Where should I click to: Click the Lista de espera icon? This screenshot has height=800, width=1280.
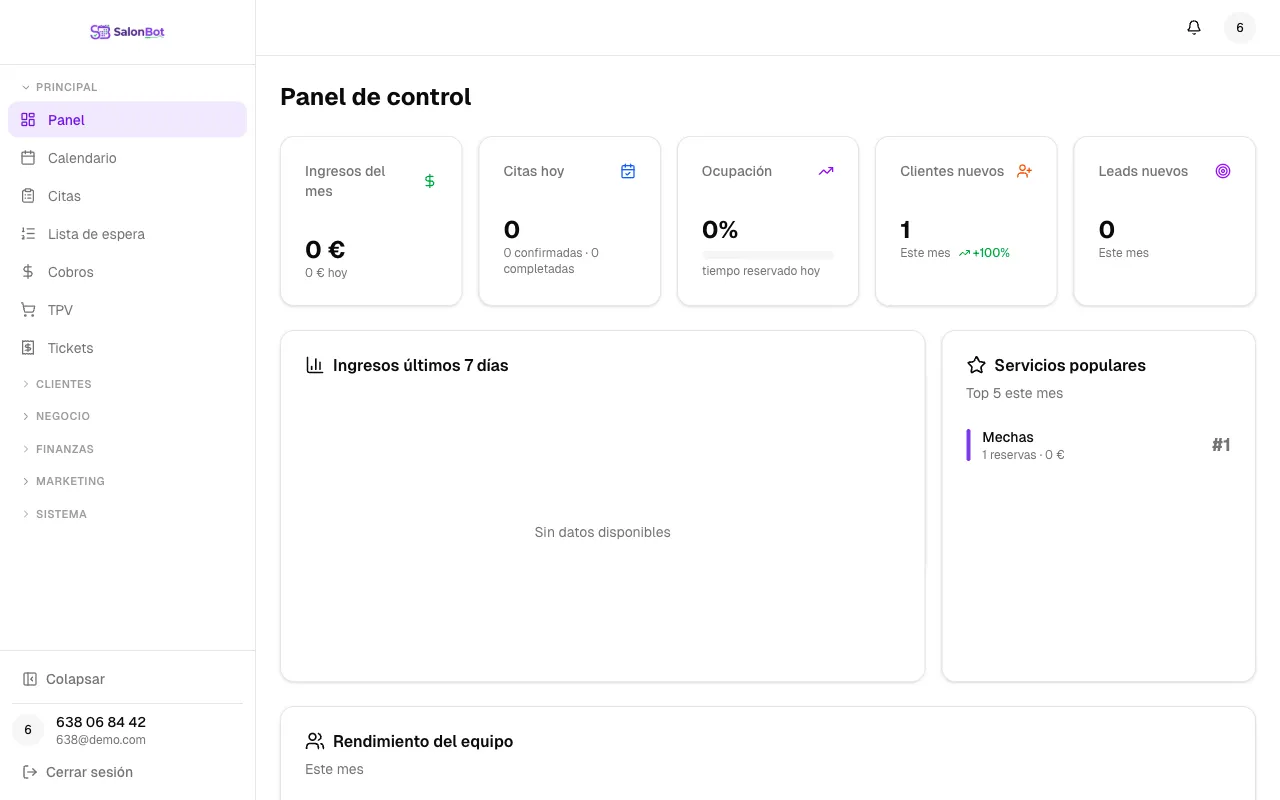pos(27,234)
